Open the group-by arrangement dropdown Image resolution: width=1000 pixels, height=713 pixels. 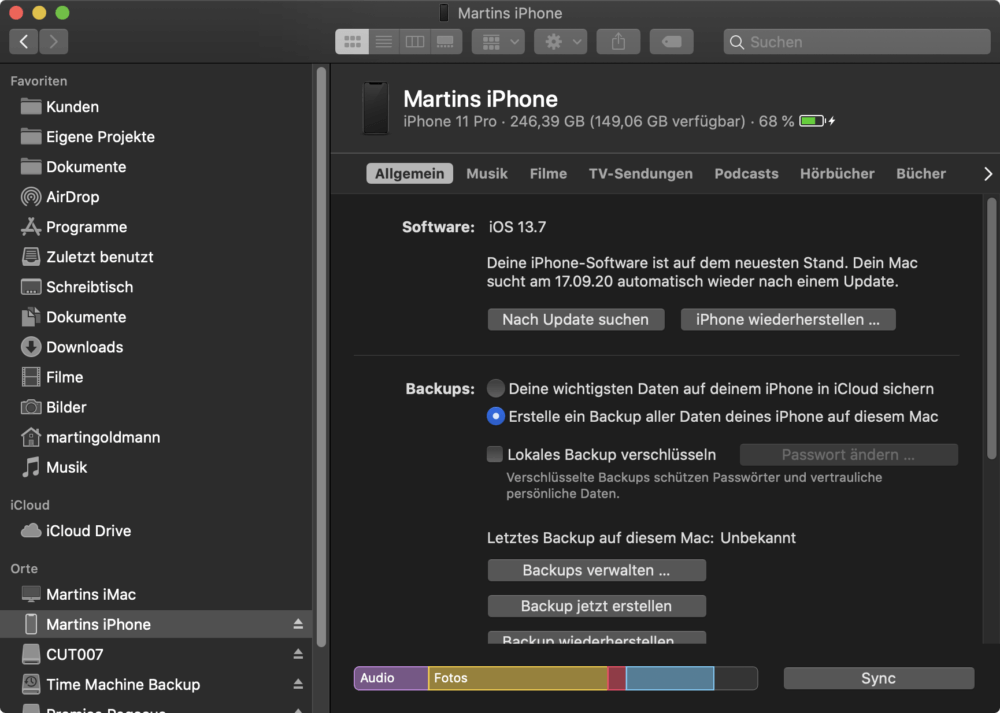coord(498,42)
